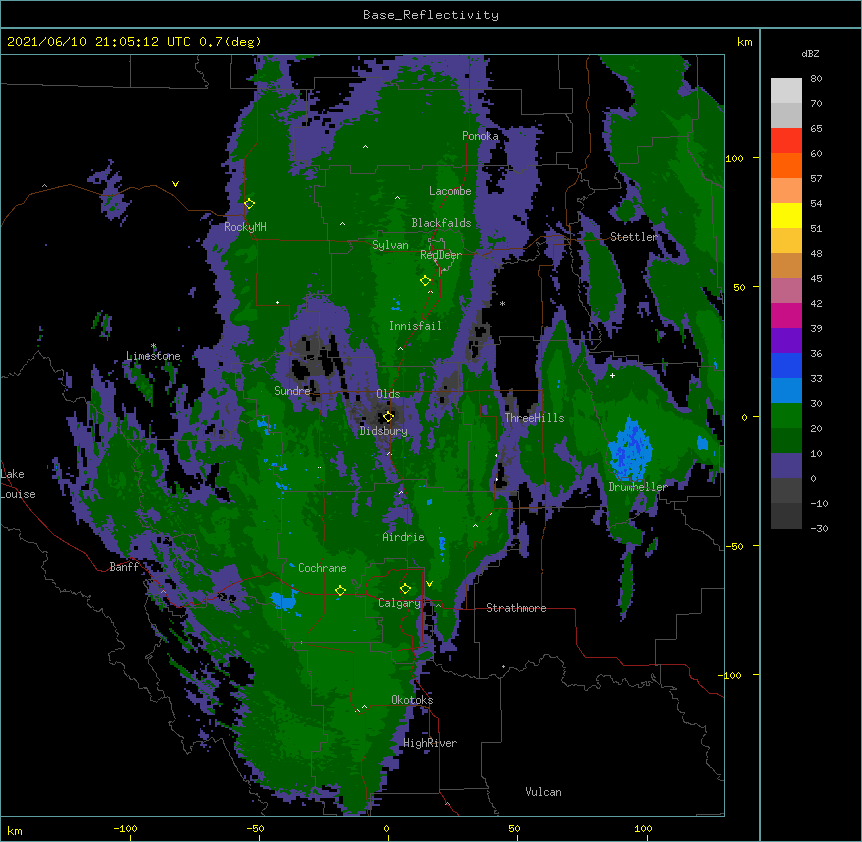Click the yellow diamond marker above Calgary label
862x842 pixels.
click(x=405, y=589)
